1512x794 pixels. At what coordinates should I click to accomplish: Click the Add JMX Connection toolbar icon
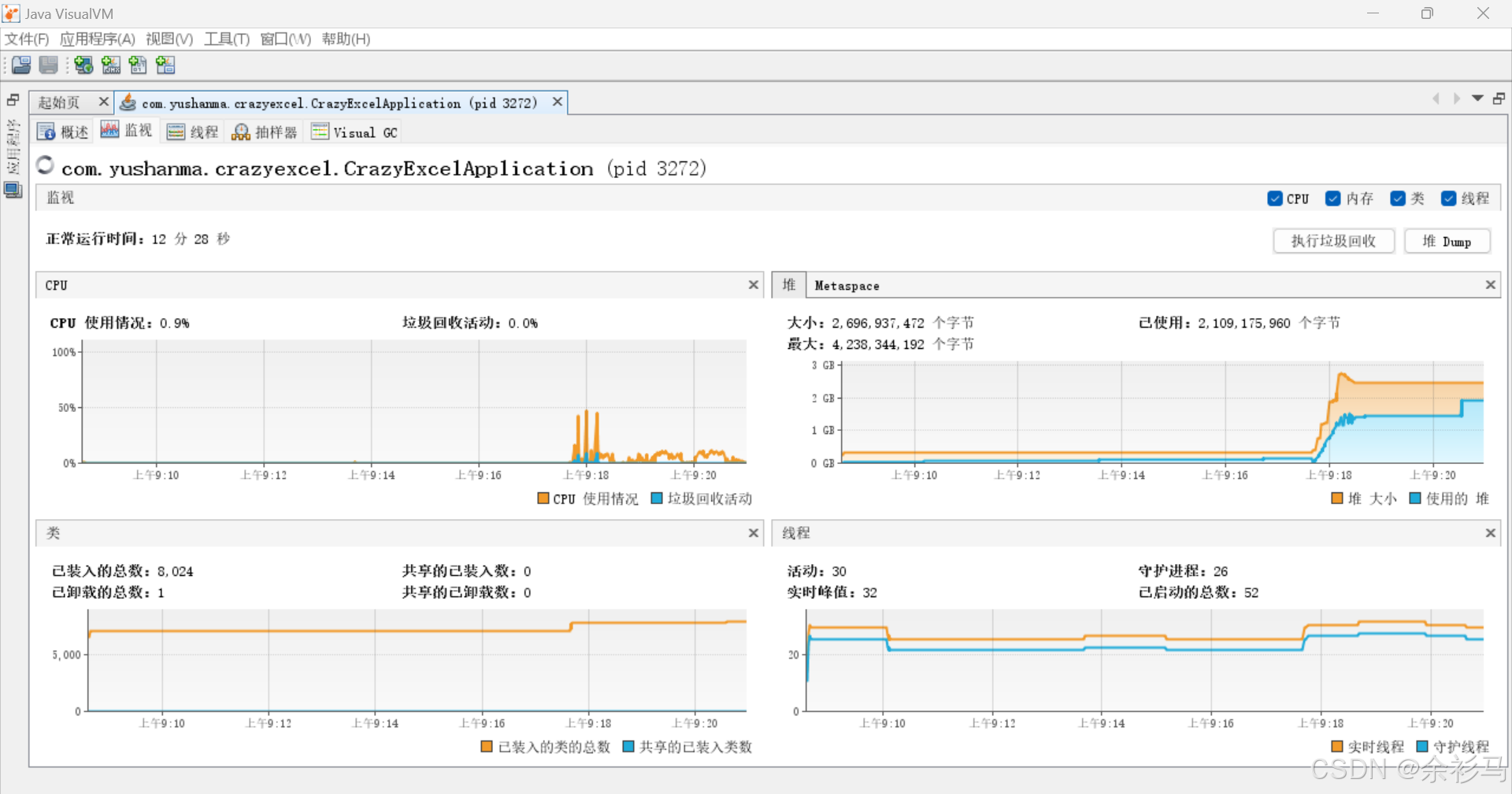(111, 65)
